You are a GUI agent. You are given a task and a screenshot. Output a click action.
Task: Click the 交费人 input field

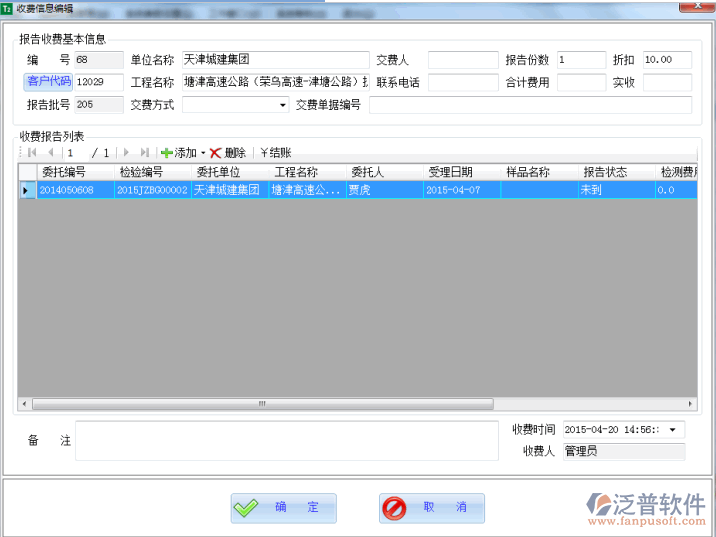(x=463, y=60)
